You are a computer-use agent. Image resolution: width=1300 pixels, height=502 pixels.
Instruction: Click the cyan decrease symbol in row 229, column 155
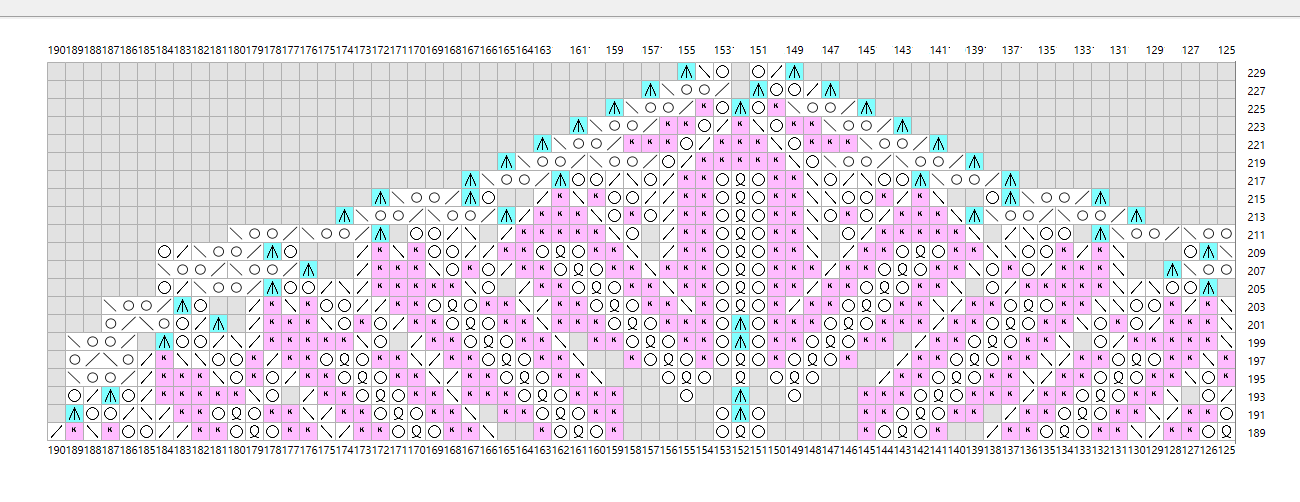(x=686, y=72)
